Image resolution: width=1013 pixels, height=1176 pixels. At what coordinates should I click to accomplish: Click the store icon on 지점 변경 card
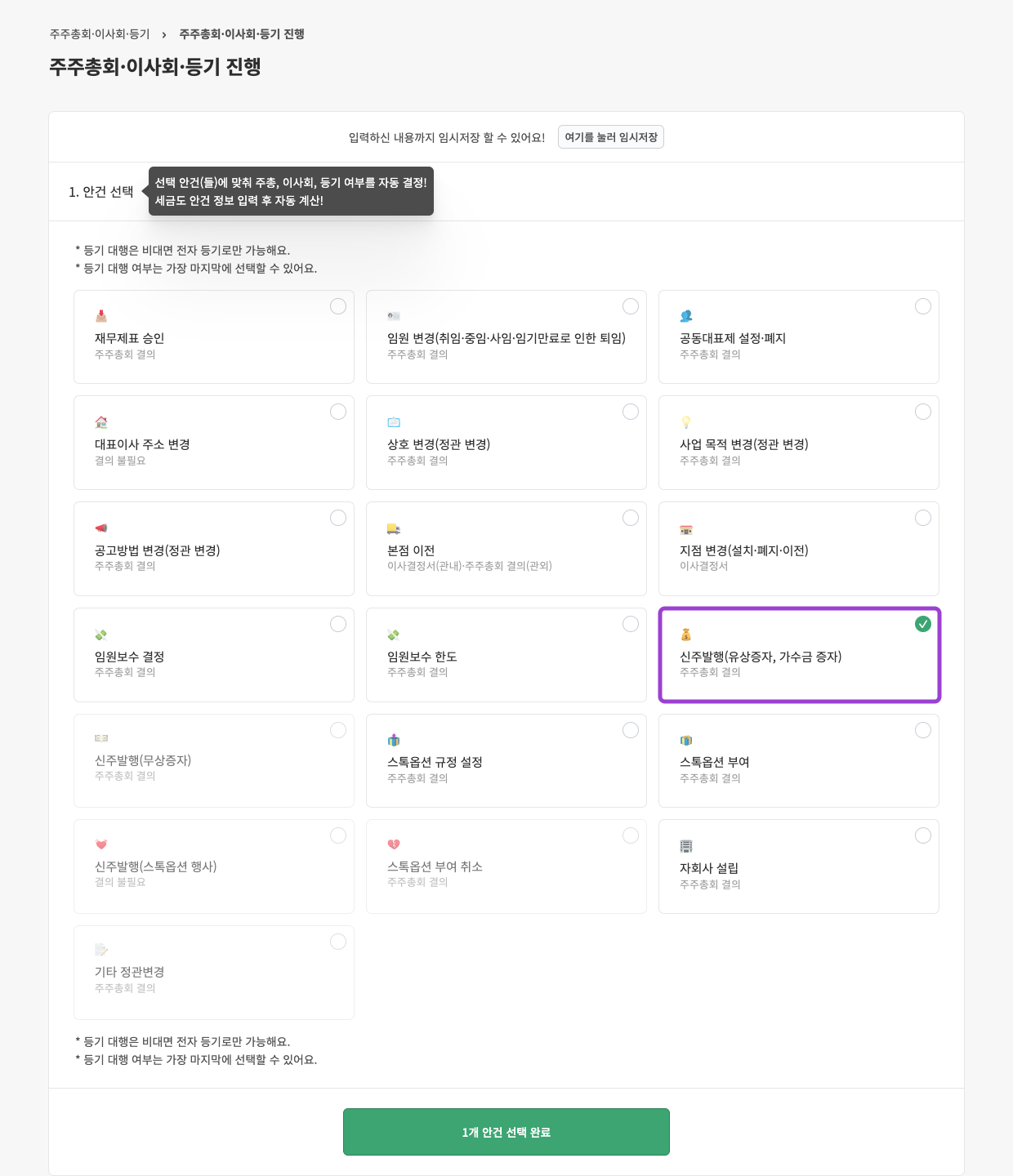(x=686, y=528)
